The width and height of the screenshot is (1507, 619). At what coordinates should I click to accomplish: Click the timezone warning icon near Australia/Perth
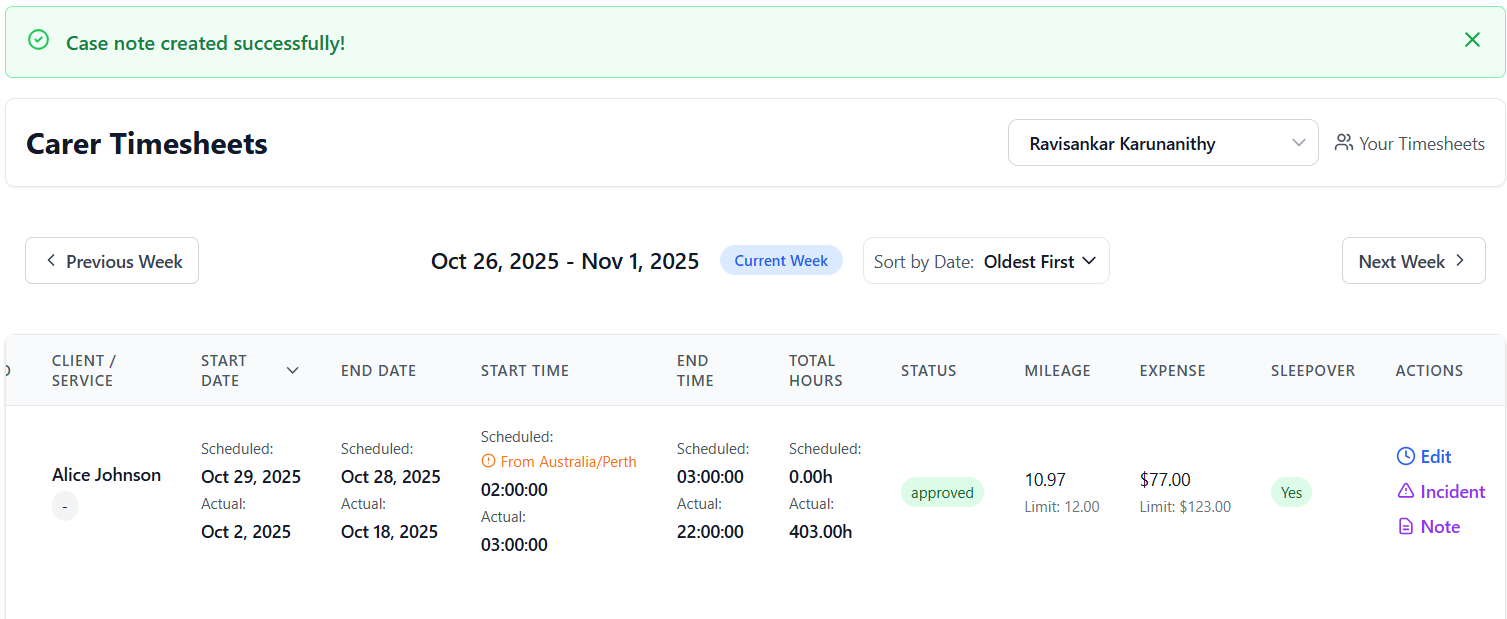[x=488, y=462]
